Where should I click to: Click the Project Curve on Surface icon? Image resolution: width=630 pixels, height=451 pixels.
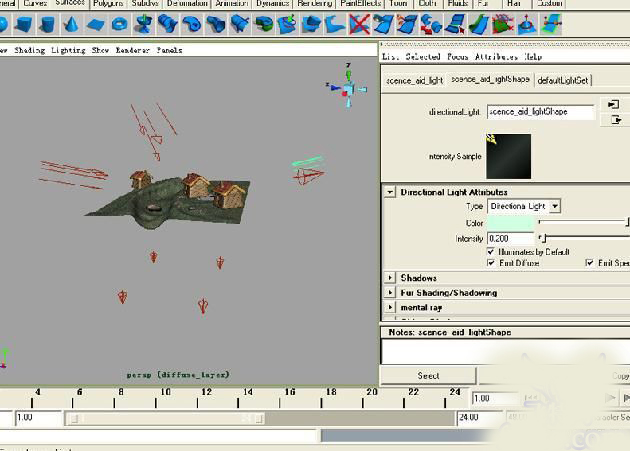[x=382, y=24]
